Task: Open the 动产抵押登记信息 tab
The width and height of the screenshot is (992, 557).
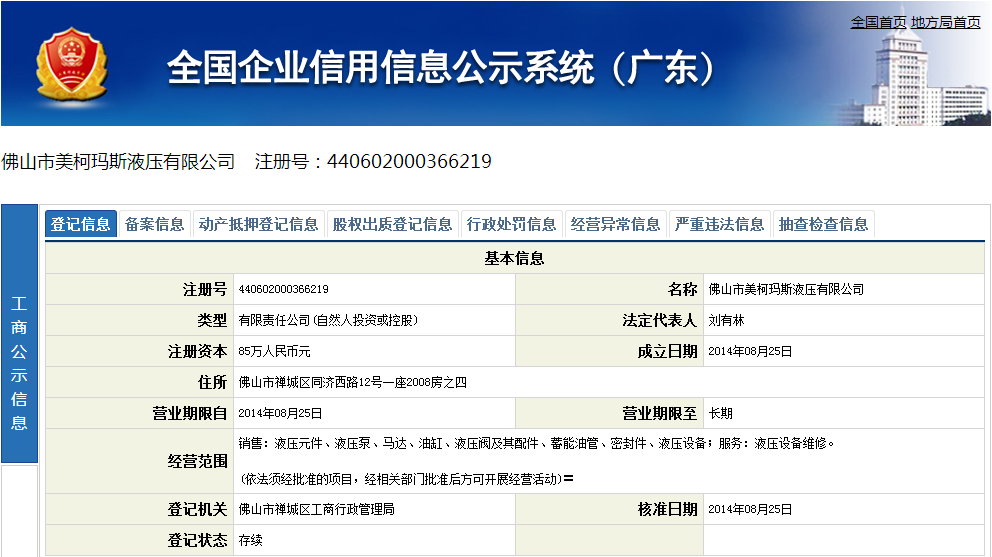Action: point(259,224)
